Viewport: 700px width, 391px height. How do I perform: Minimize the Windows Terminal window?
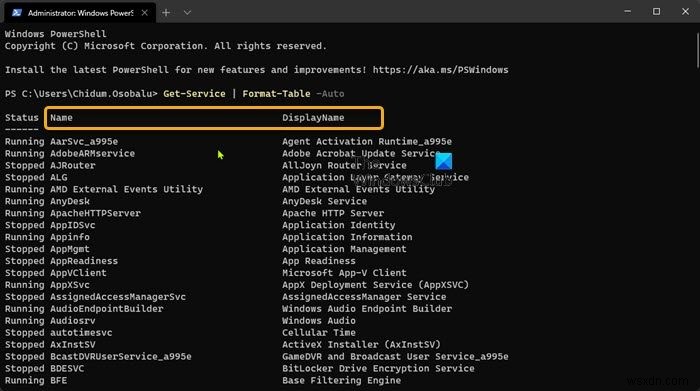coord(627,12)
